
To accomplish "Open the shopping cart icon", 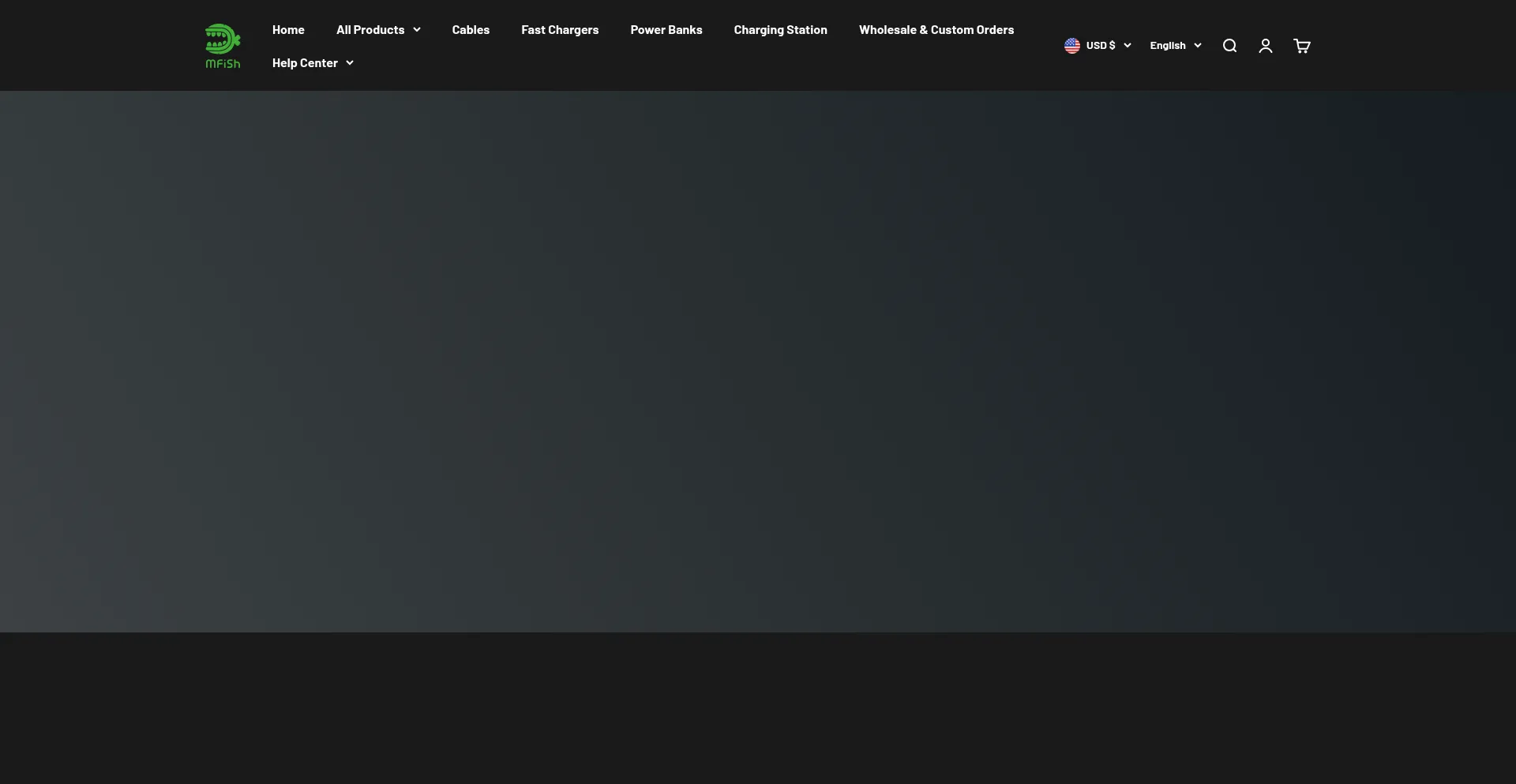I will pyautogui.click(x=1302, y=46).
